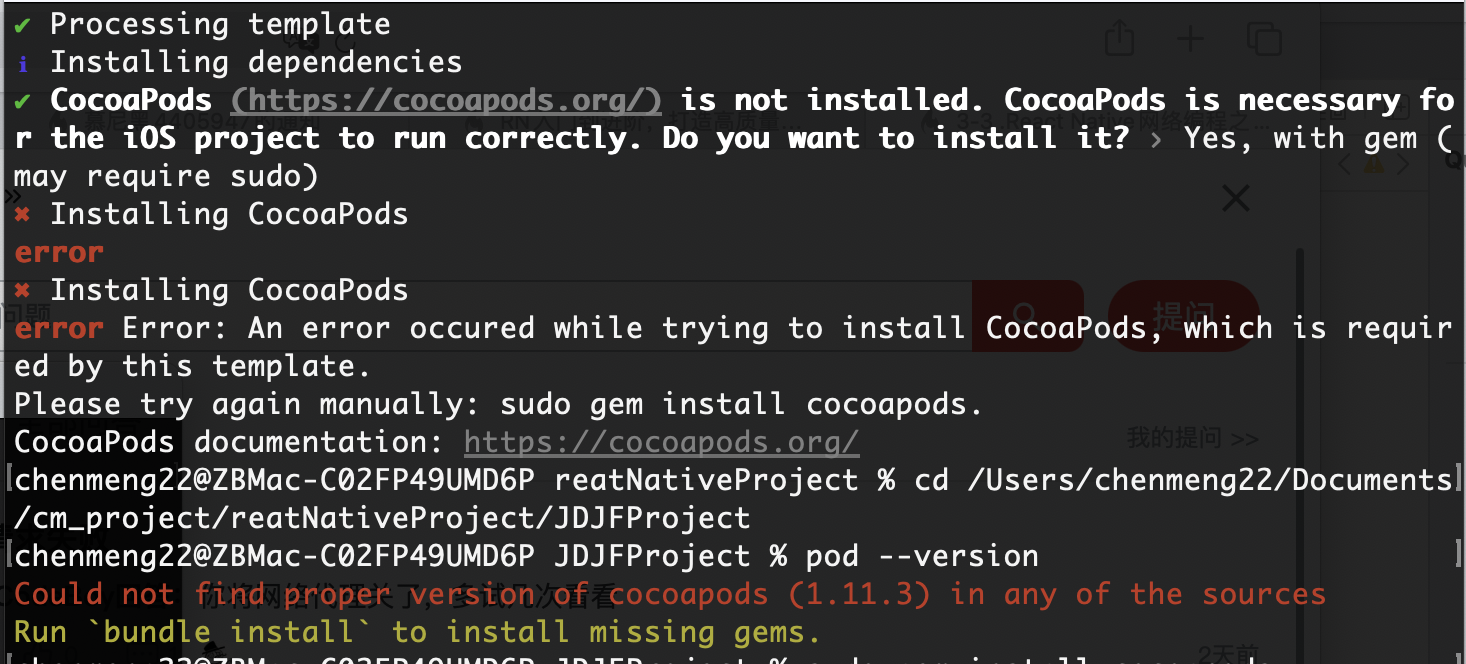The width and height of the screenshot is (1466, 664).
Task: Open a new tab with plus icon
Action: click(1190, 39)
